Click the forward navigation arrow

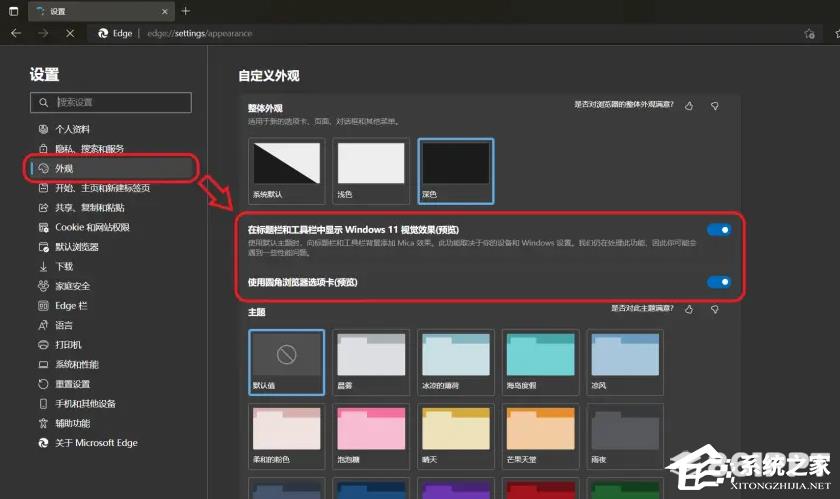click(43, 33)
